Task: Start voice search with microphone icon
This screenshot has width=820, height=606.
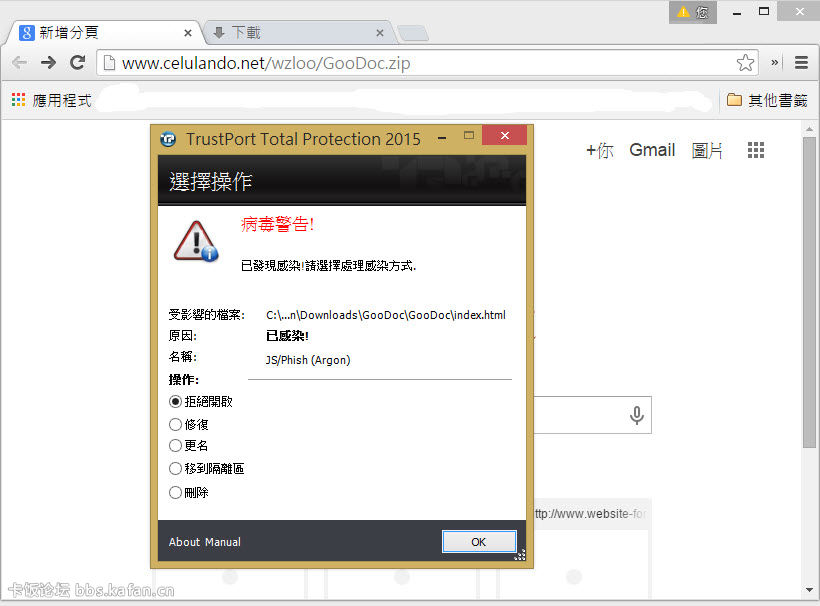Action: [636, 415]
